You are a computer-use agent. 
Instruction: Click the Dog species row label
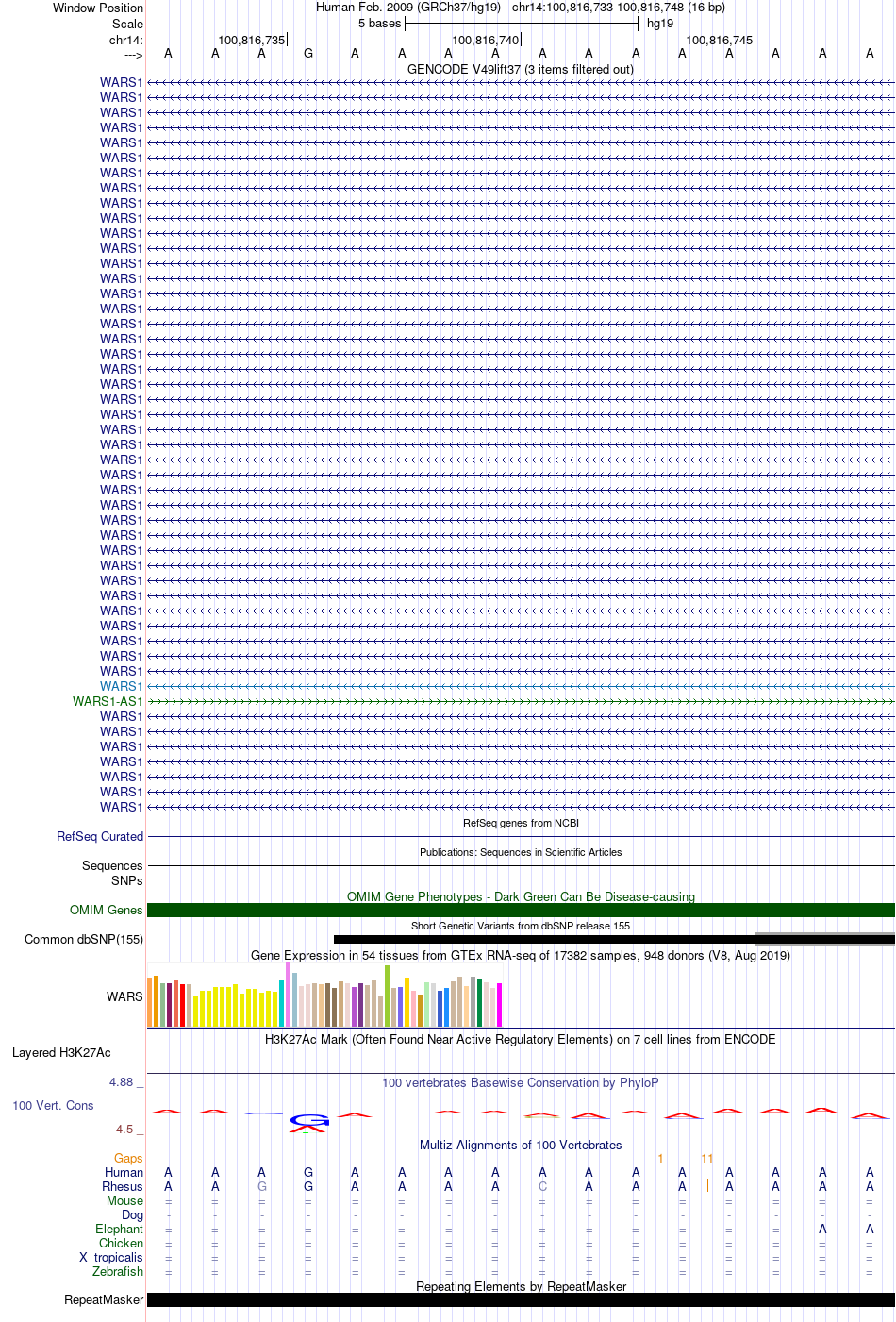[x=132, y=1214]
